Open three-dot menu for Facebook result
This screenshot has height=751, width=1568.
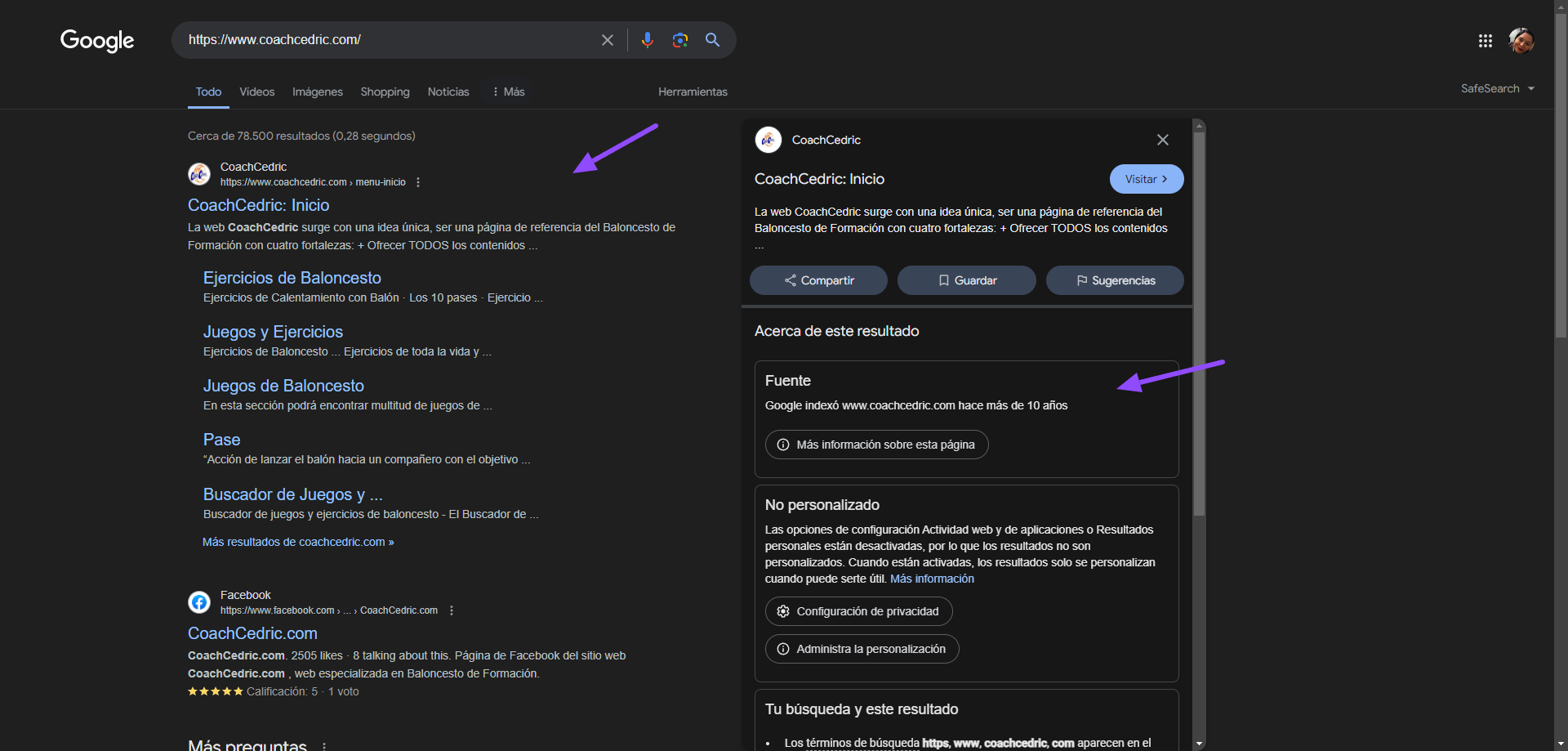[452, 610]
